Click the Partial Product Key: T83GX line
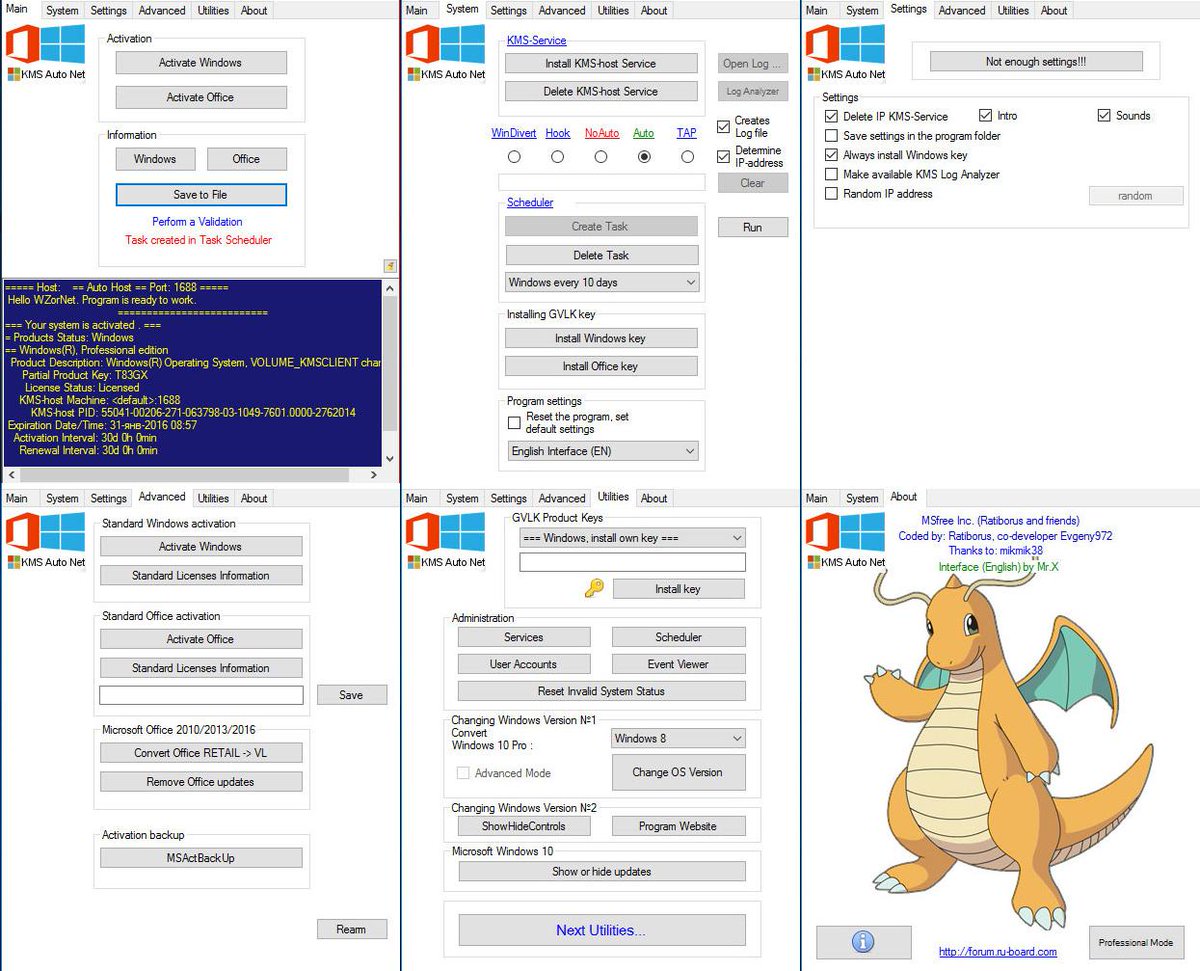This screenshot has height=971, width=1200. coord(83,374)
